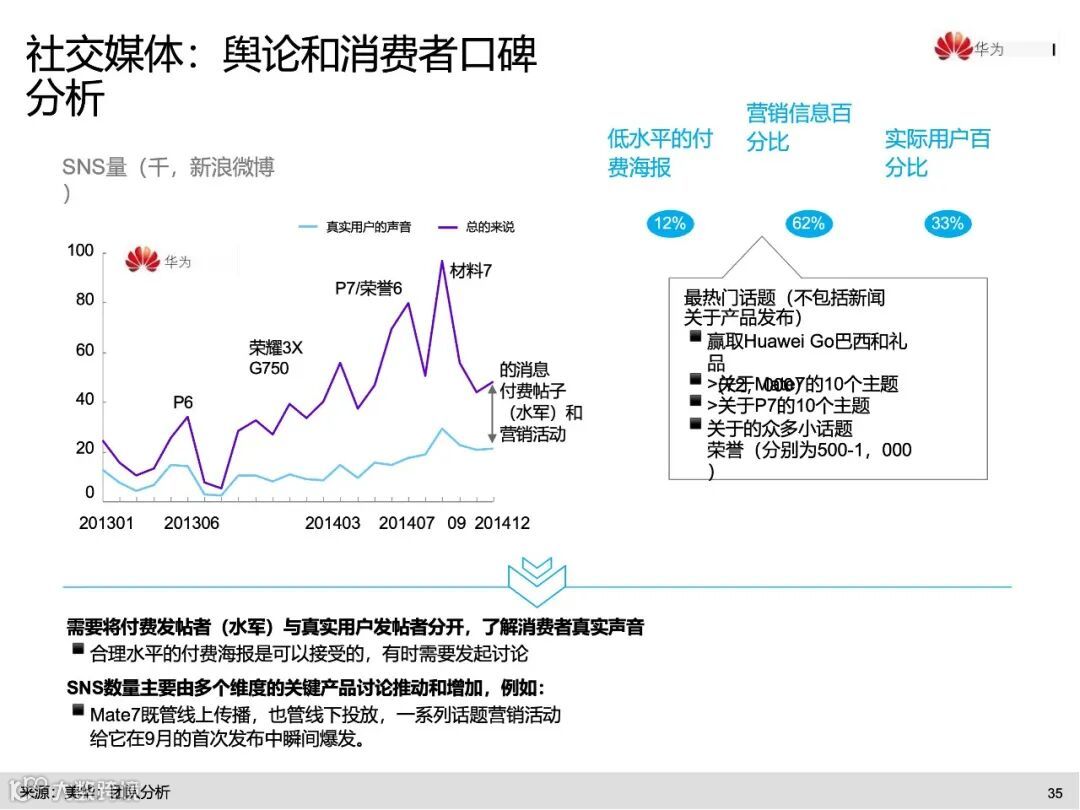Click the bullet 合理水平的付费海报是可以接受的
This screenshot has width=1080, height=810.
point(231,653)
